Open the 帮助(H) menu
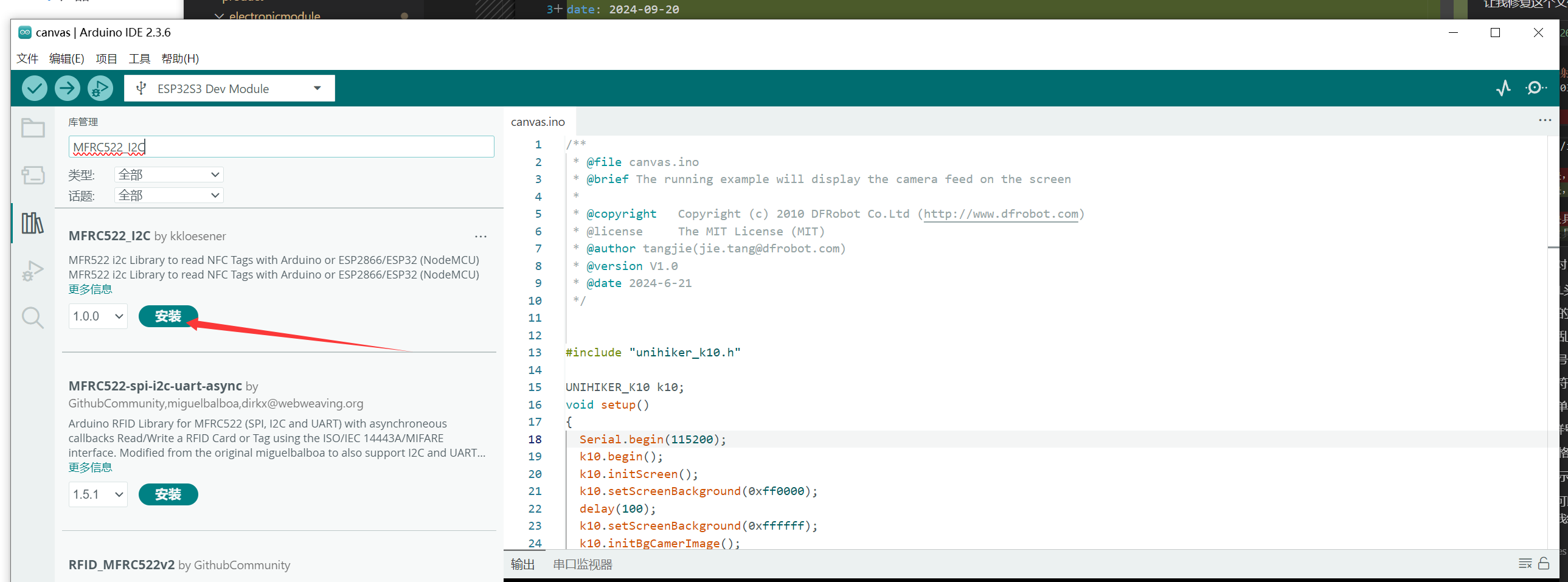 point(180,58)
